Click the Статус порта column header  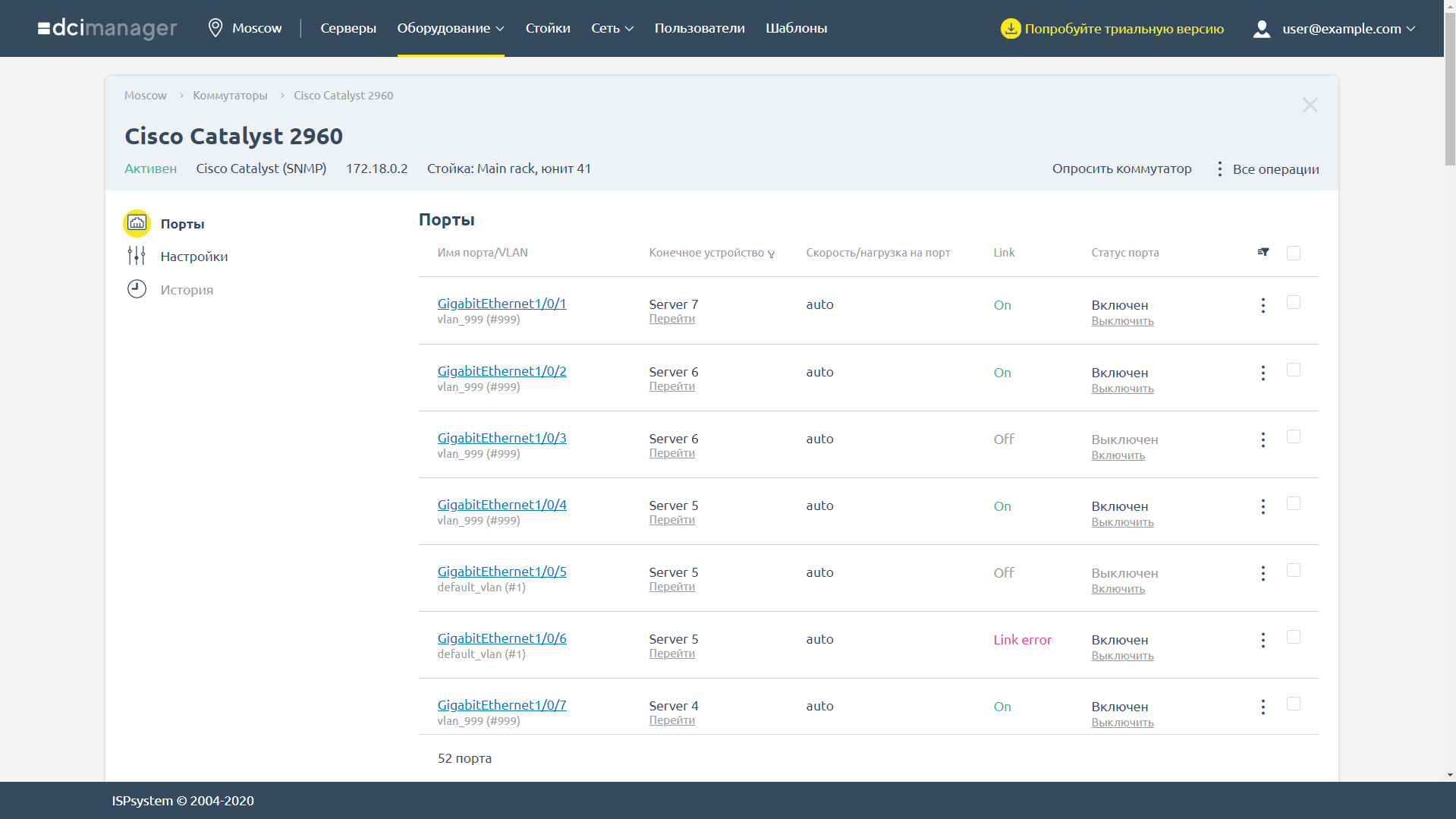[1124, 253]
